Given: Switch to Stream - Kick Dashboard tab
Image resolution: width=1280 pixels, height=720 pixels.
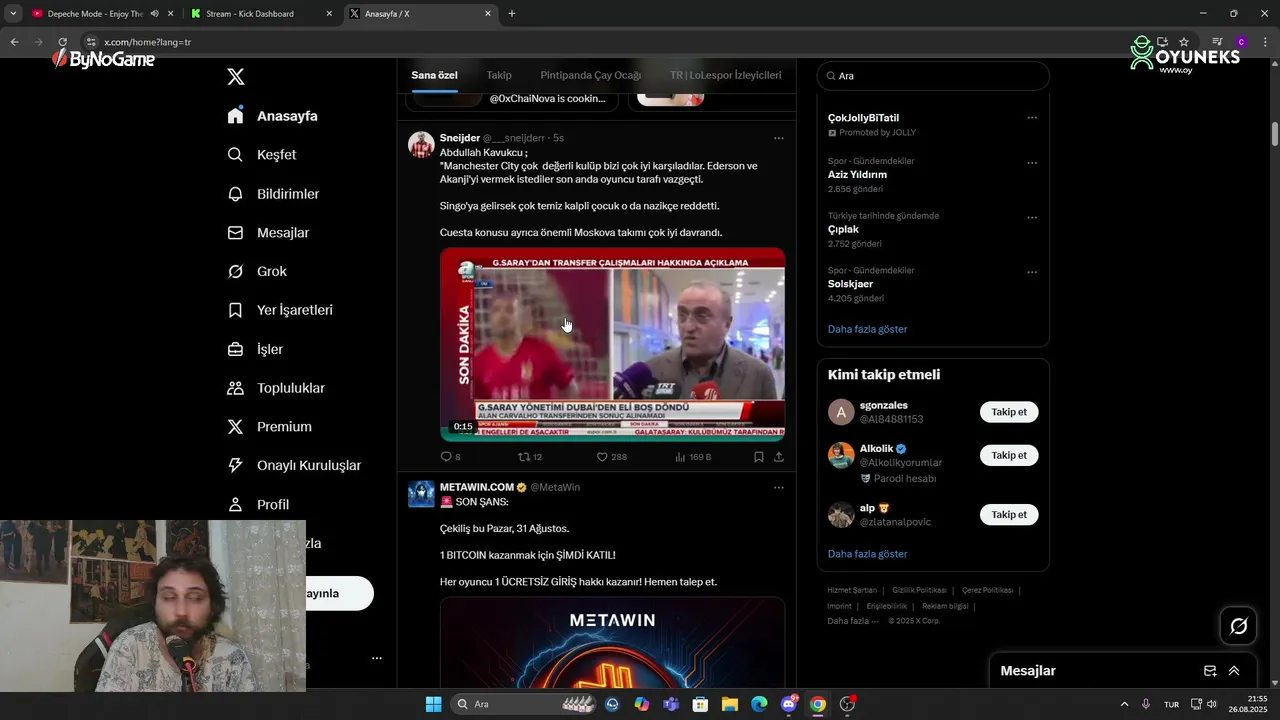Looking at the screenshot, I should [x=263, y=14].
